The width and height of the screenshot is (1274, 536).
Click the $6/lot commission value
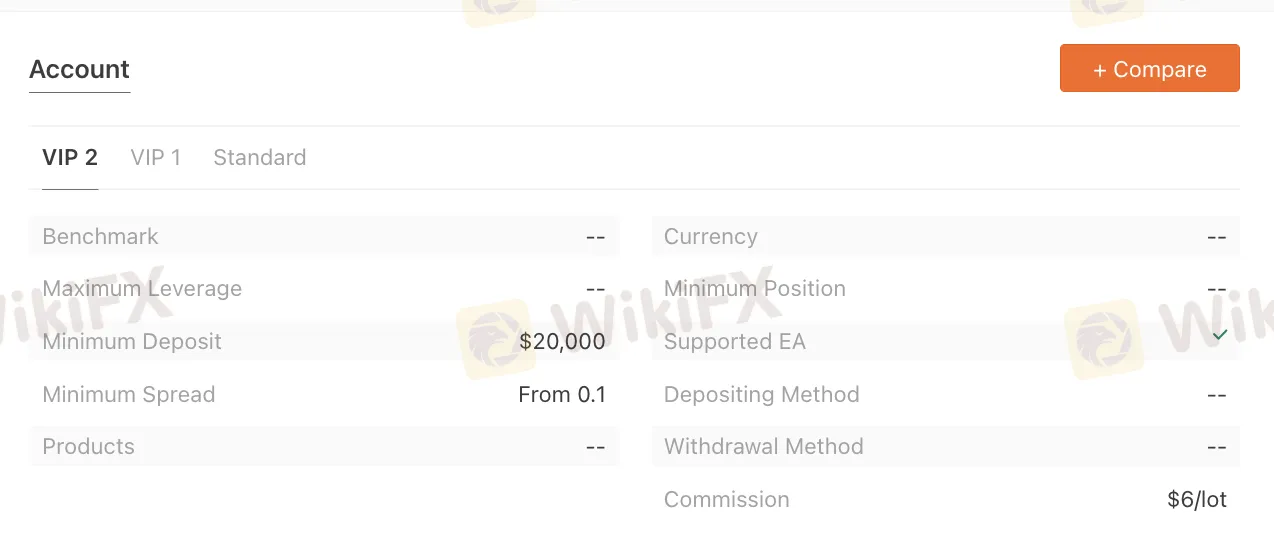click(1196, 500)
